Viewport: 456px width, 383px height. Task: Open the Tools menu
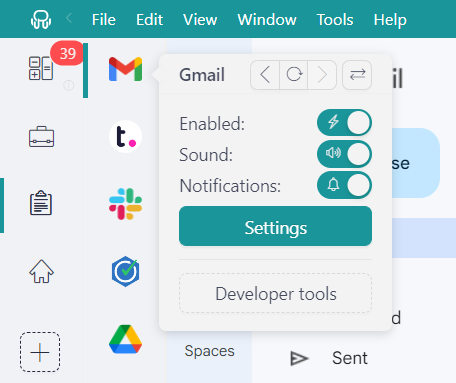(x=335, y=20)
